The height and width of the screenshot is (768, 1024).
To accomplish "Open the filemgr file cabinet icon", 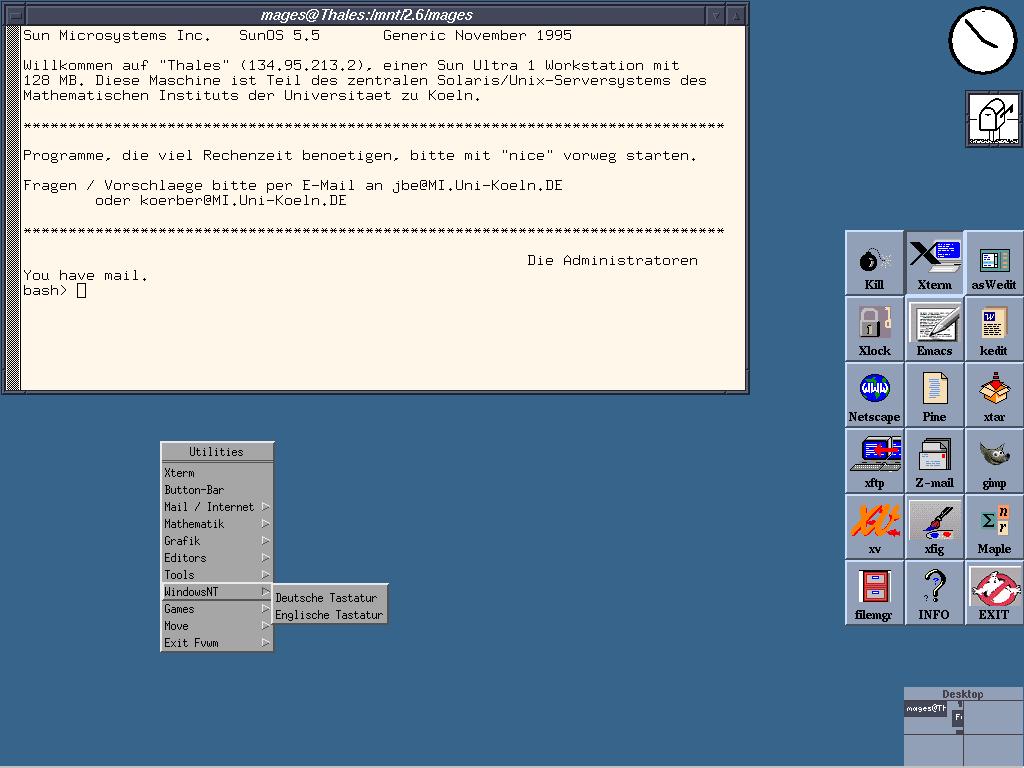I will pos(874,593).
